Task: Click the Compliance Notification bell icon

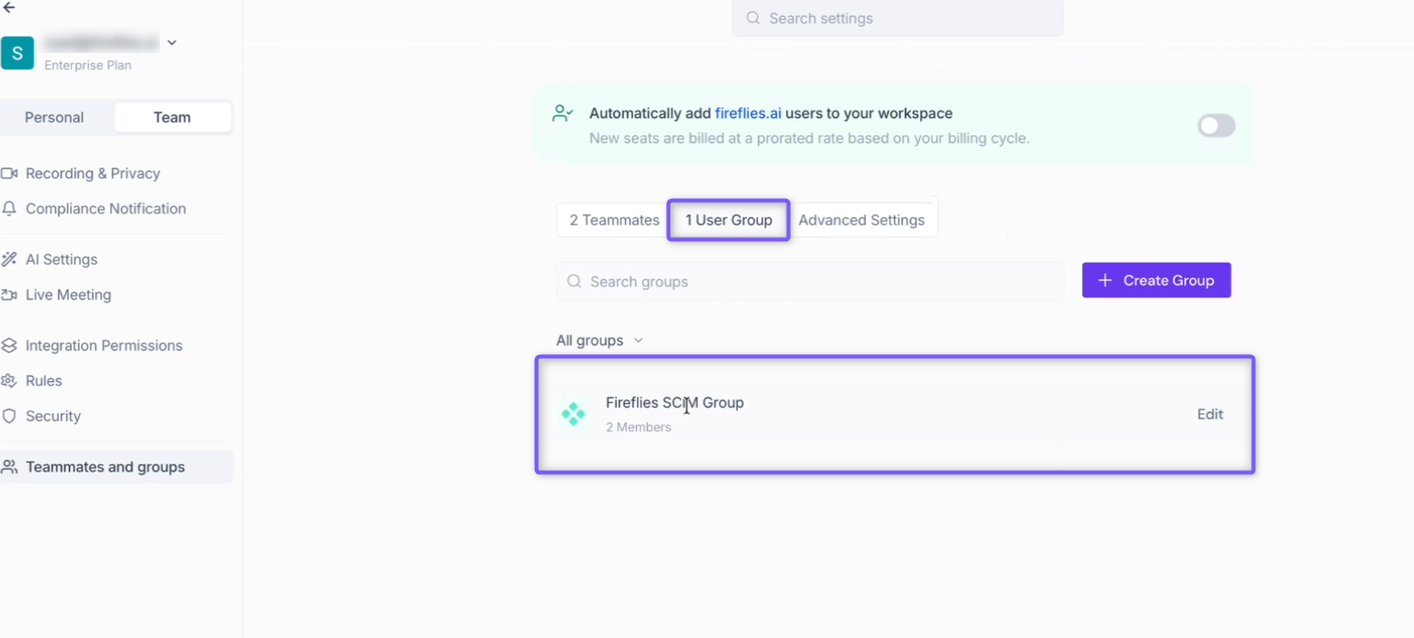Action: pos(9,209)
